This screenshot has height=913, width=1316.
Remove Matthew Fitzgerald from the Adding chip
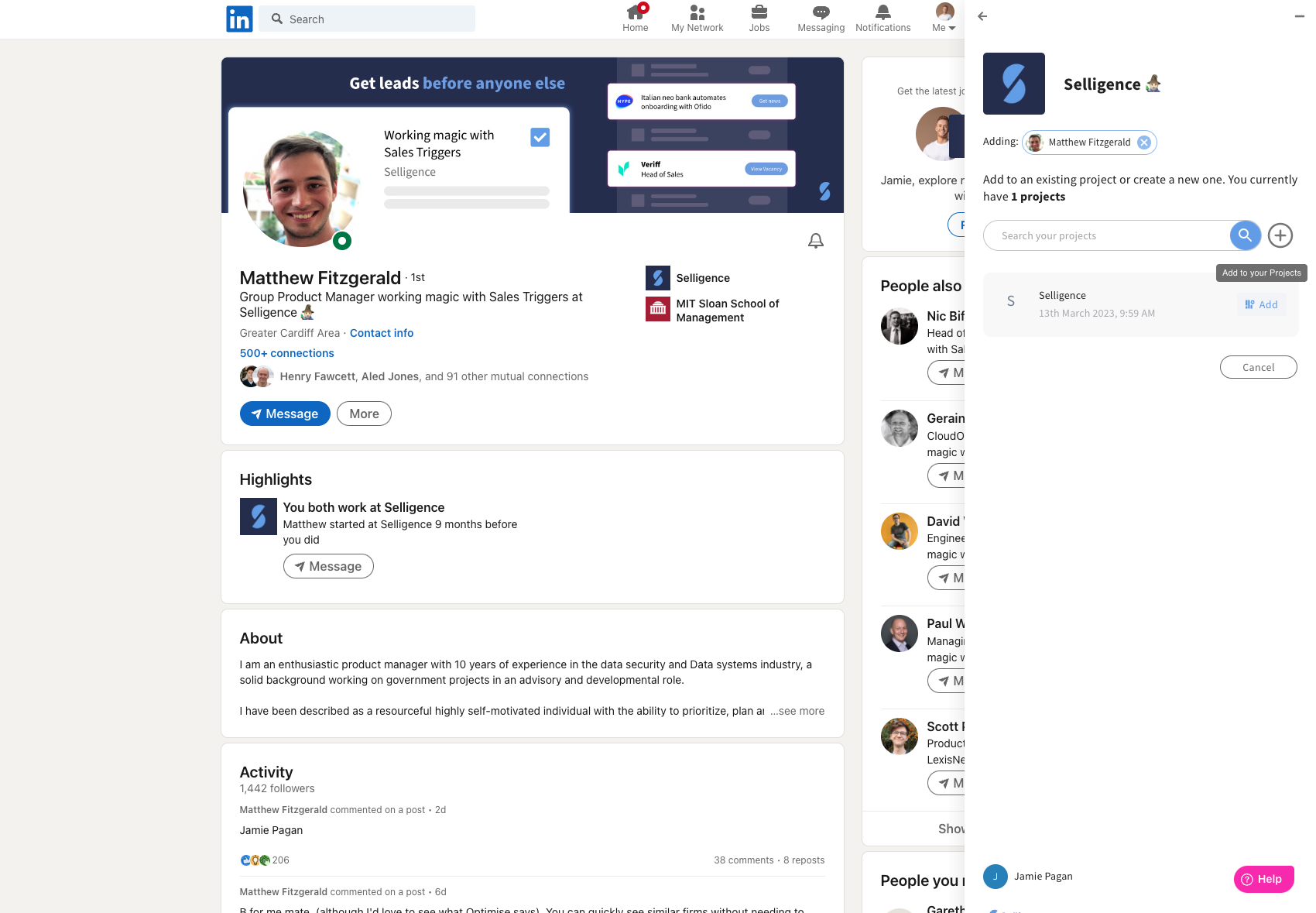[x=1144, y=142]
